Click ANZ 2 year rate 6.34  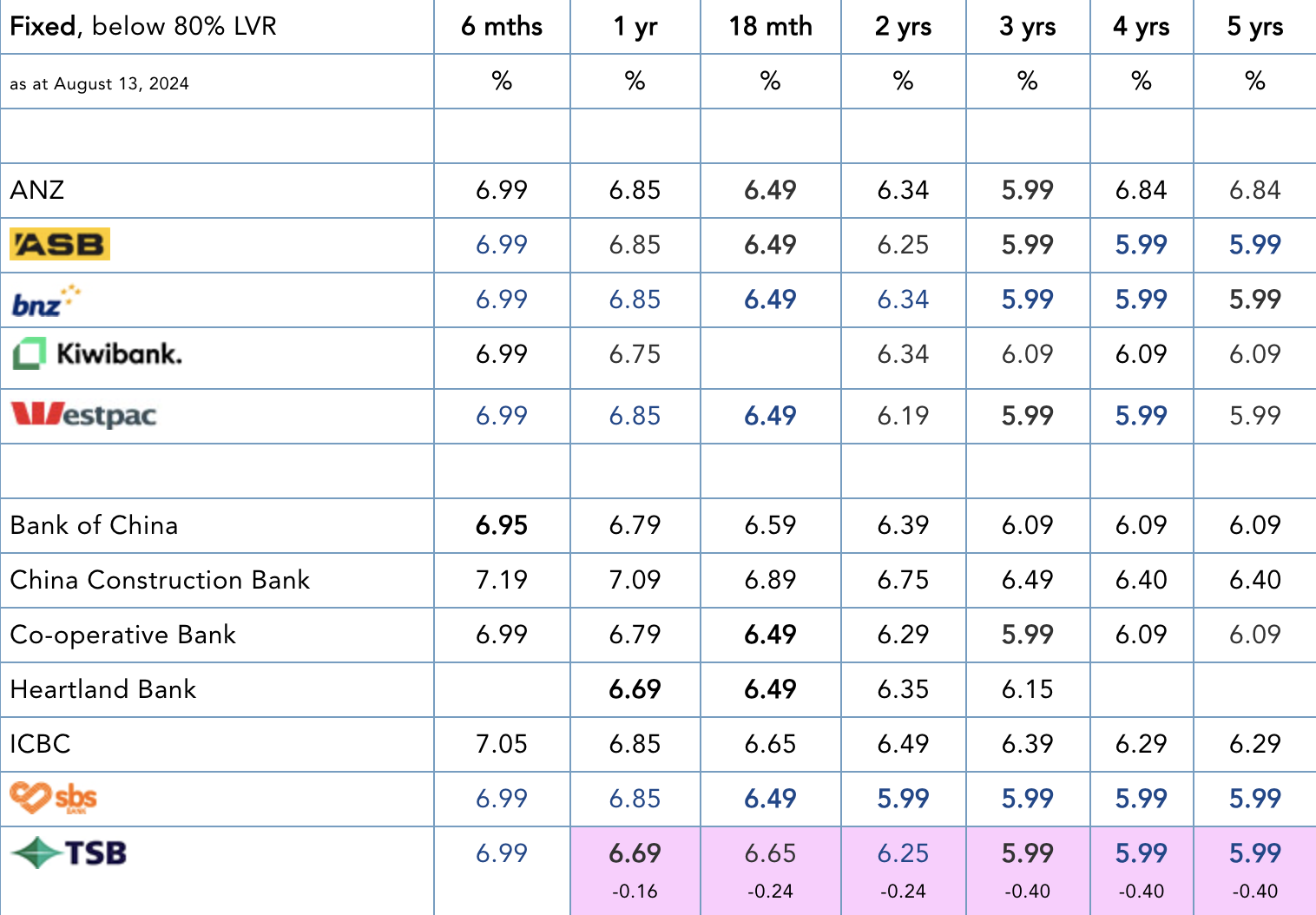click(x=904, y=190)
